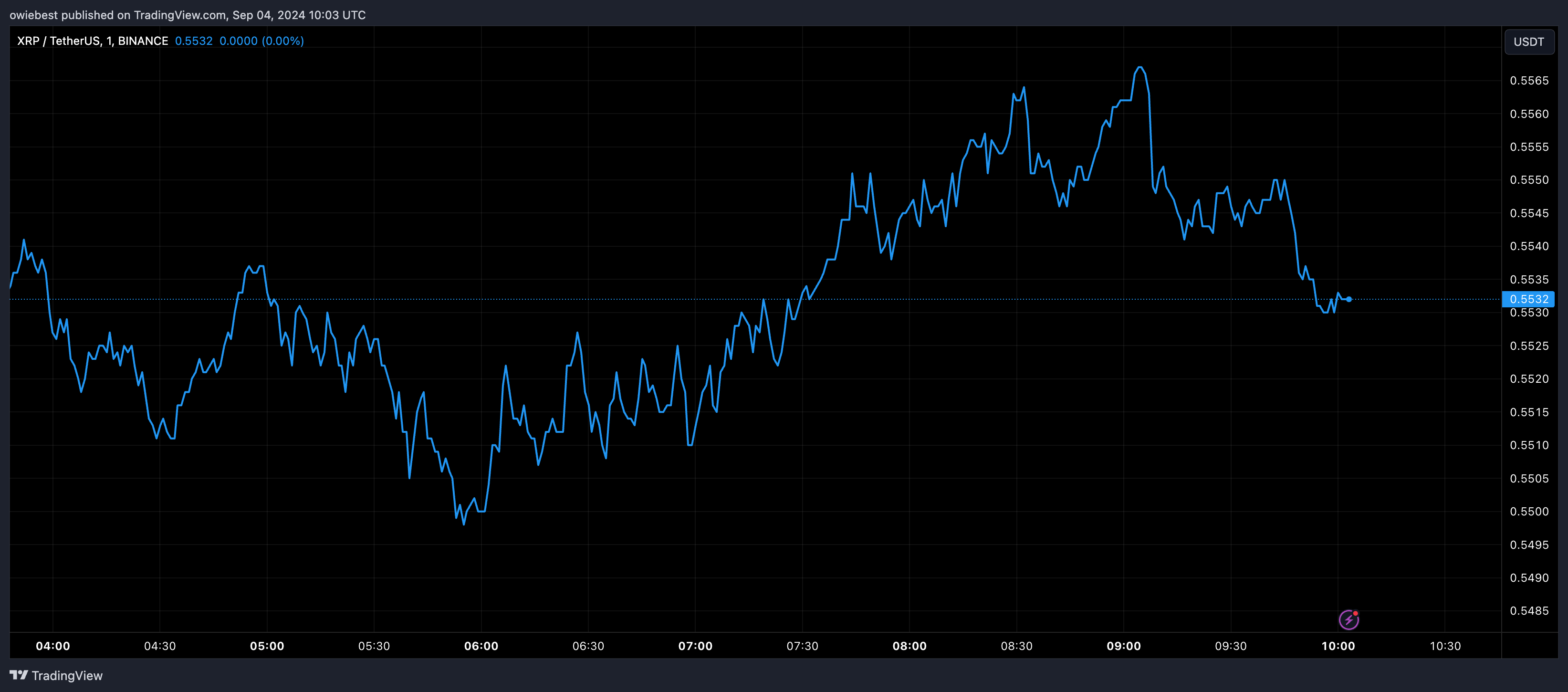This screenshot has width=1568, height=692.
Task: Click the current price dot on chart
Action: click(1349, 299)
